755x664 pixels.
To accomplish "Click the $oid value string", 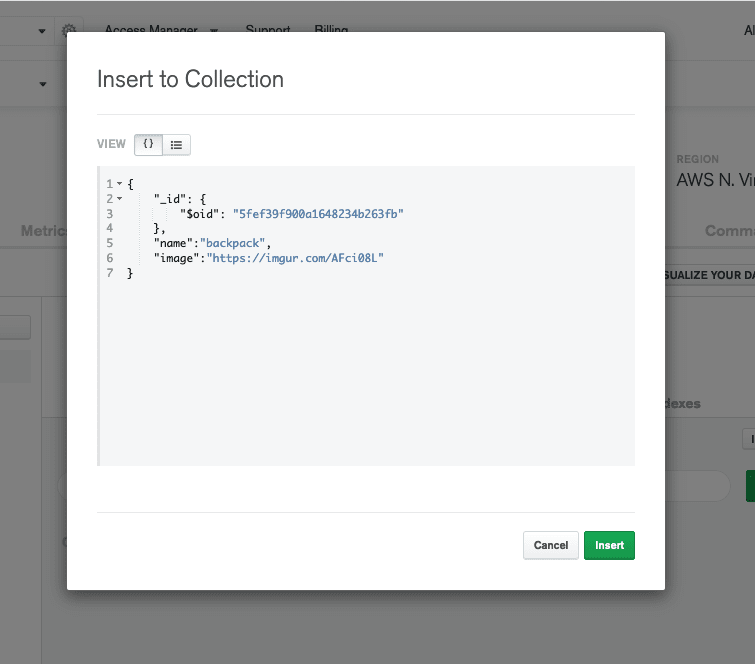I will [318, 214].
